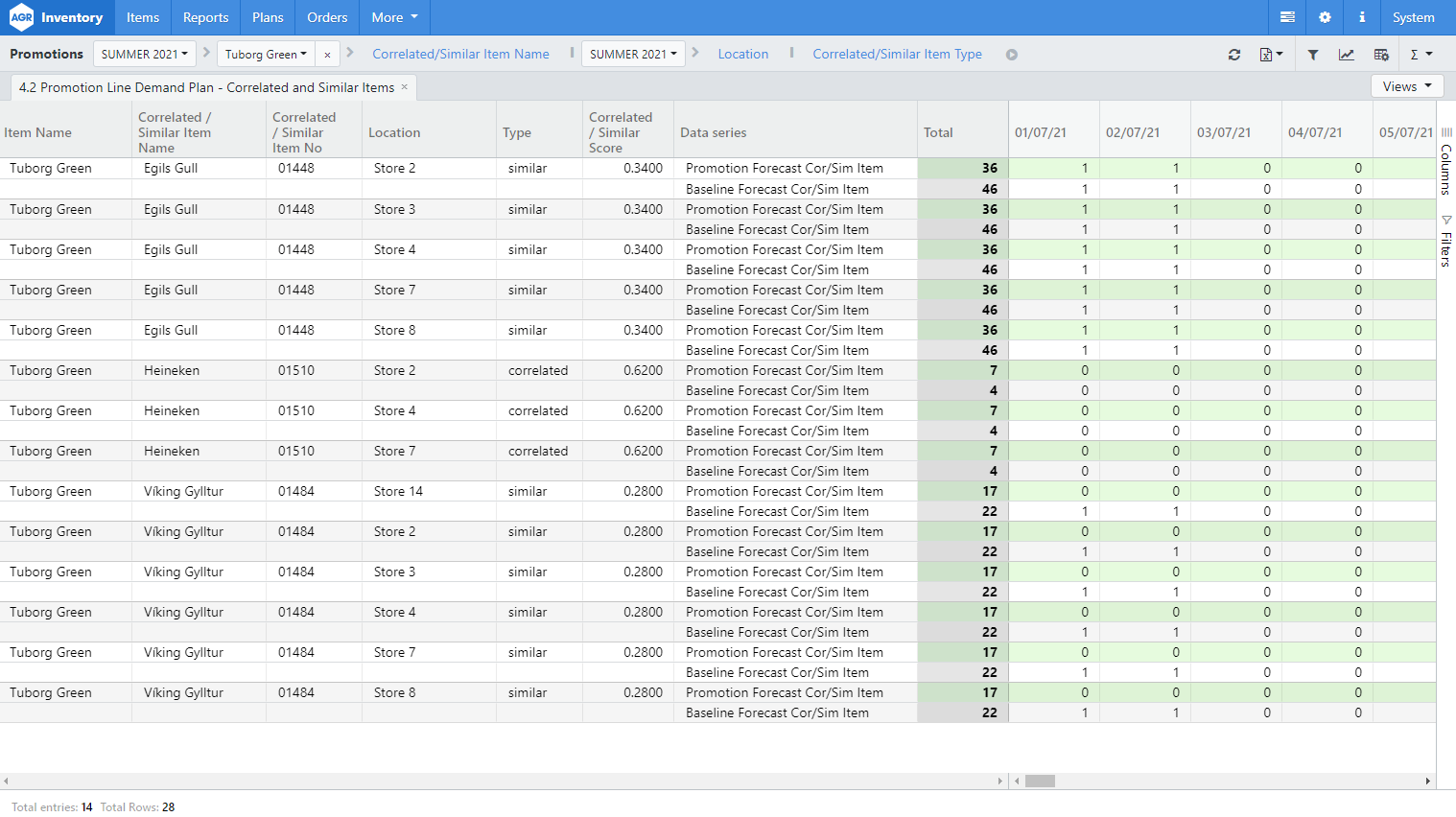Switch to the Reports menu
The width and height of the screenshot is (1456, 817).
(205, 17)
